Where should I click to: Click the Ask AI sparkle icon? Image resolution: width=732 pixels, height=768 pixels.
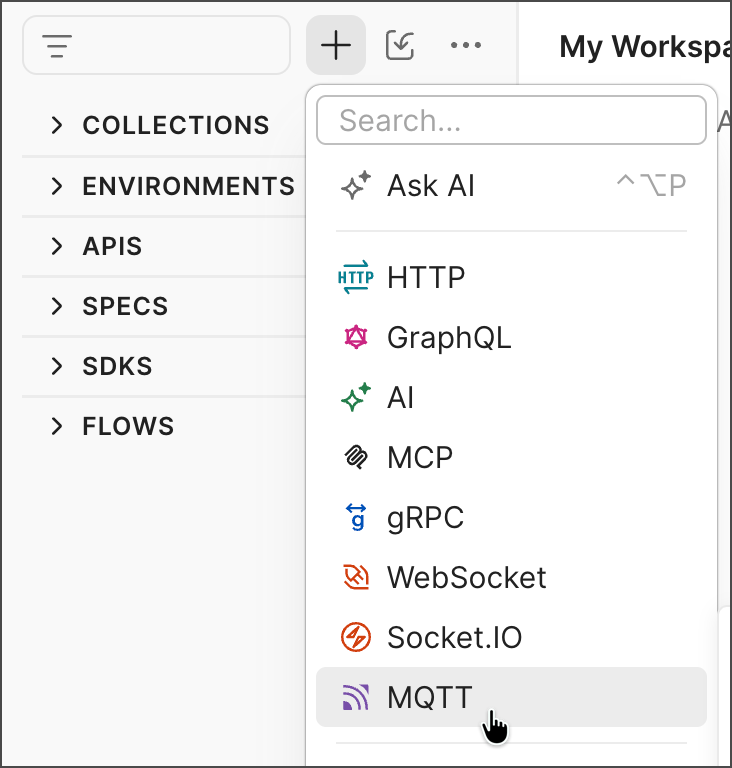click(x=356, y=186)
